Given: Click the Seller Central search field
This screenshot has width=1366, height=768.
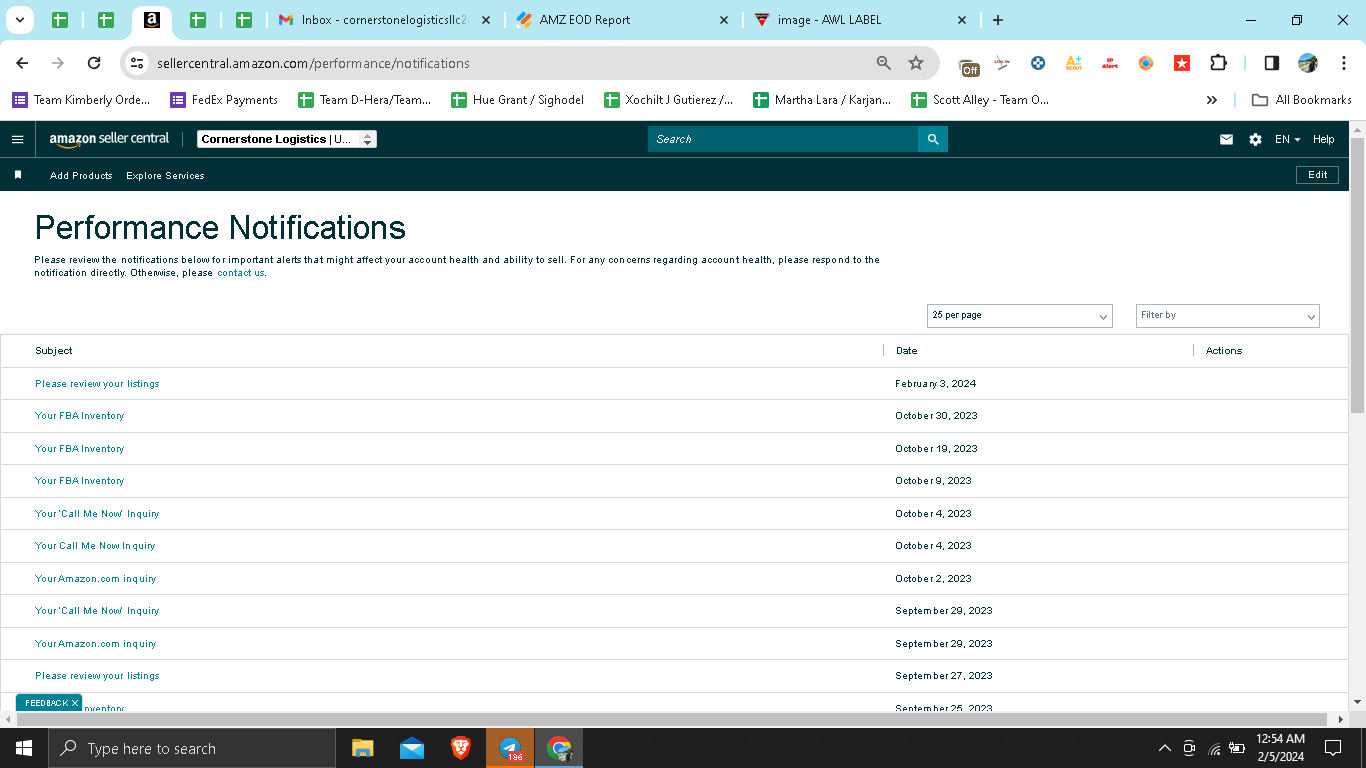Looking at the screenshot, I should coord(783,139).
